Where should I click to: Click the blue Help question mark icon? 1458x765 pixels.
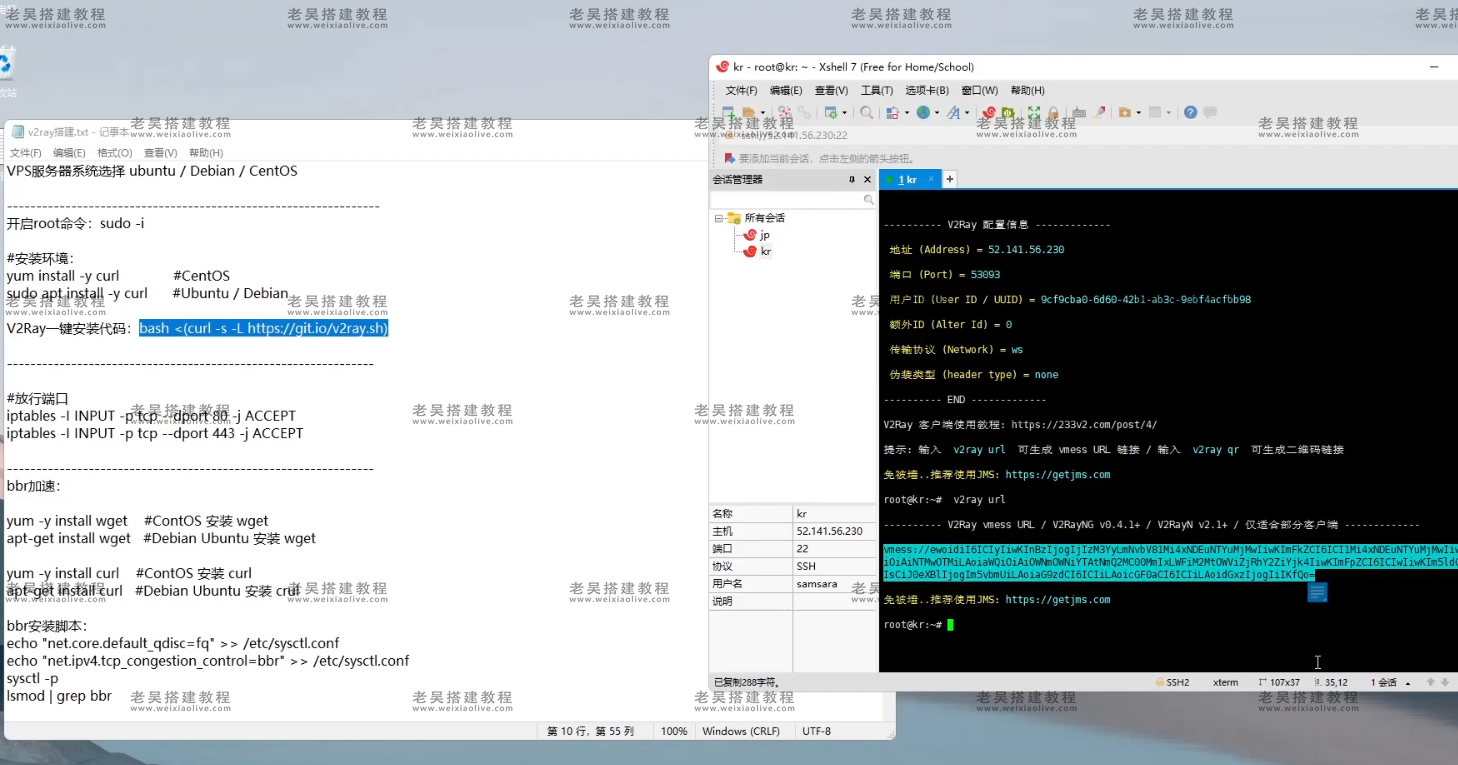click(1190, 112)
